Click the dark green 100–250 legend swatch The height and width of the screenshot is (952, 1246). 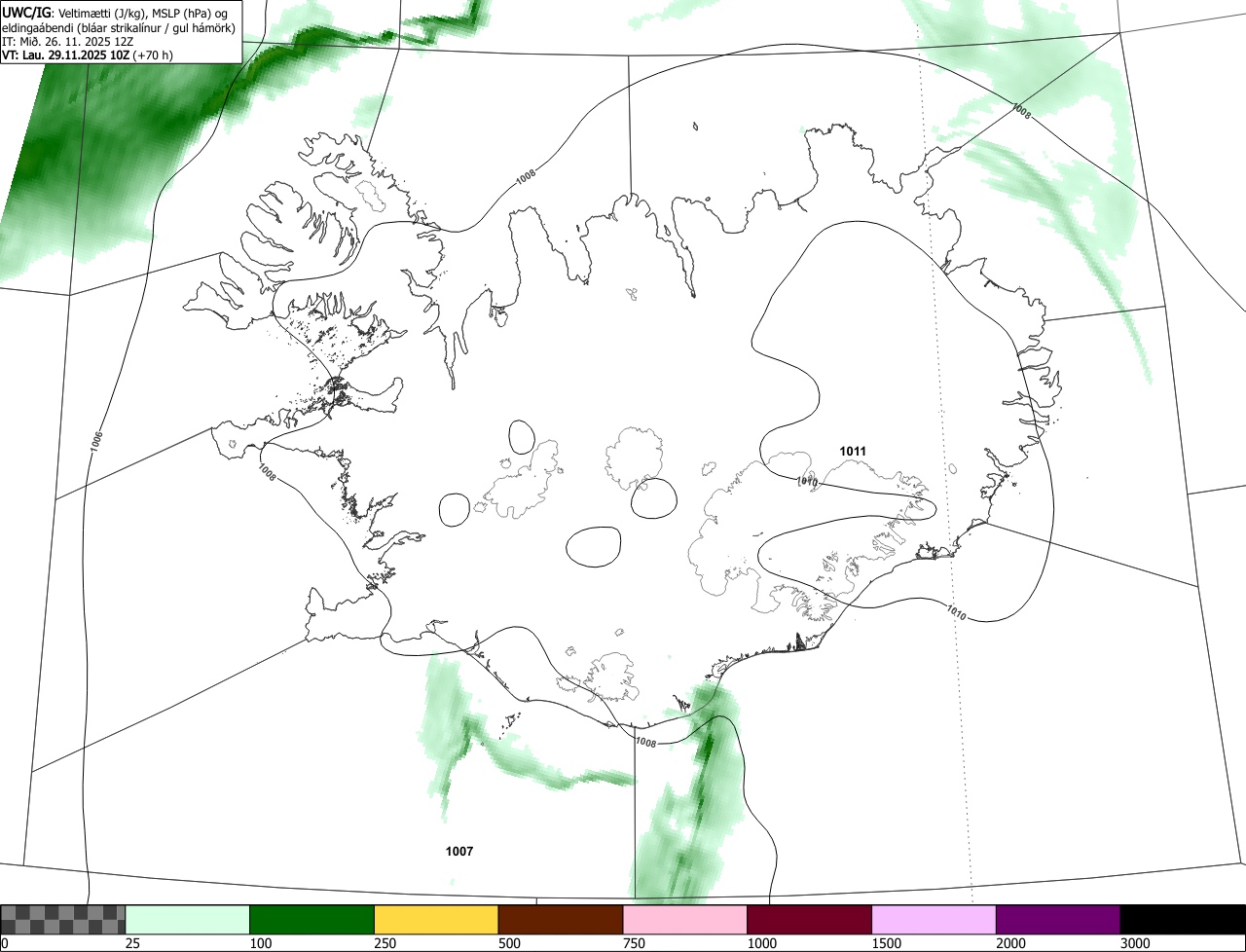point(312,920)
